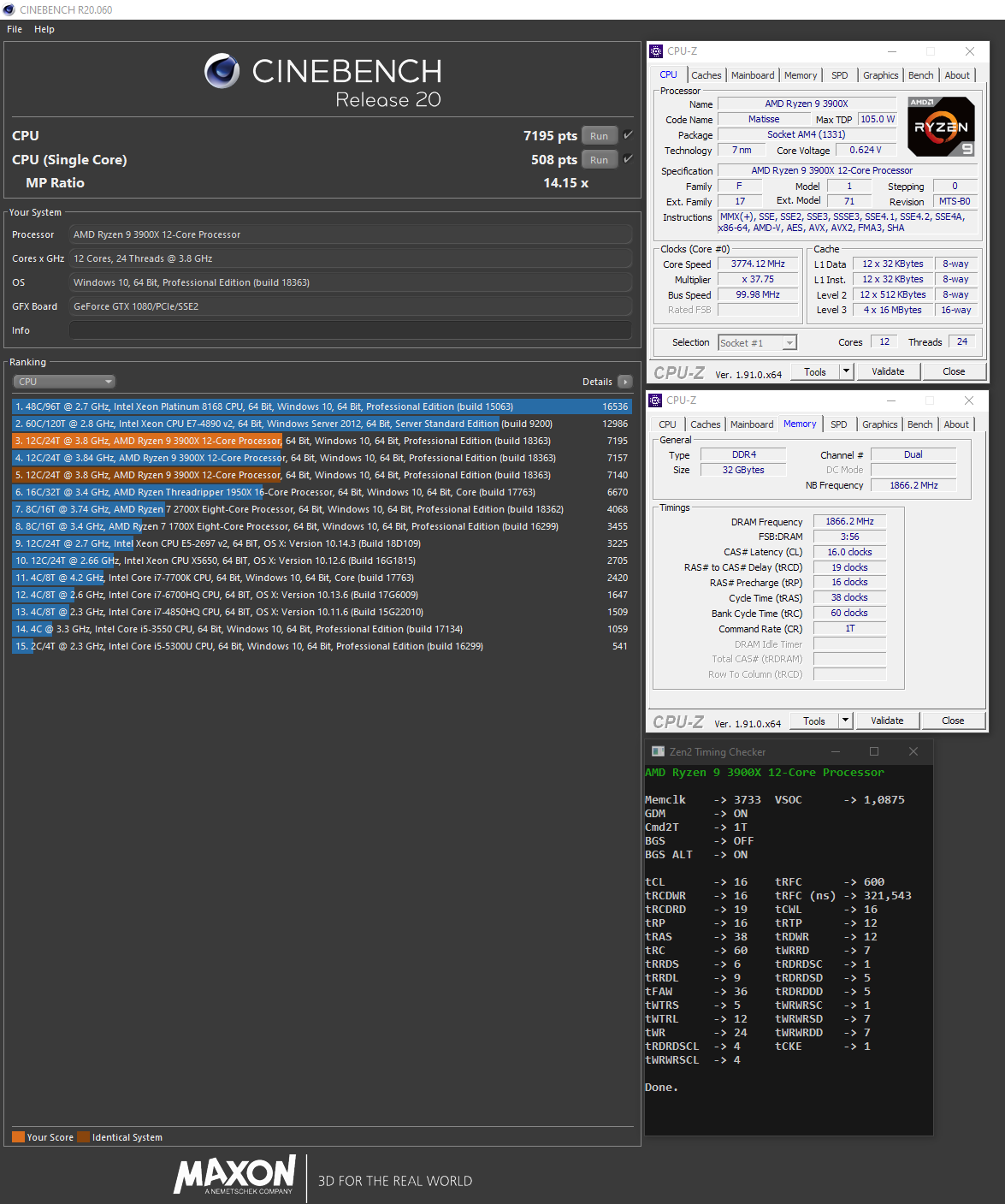Viewport: 1005px width, 1204px height.
Task: Click the MAXON logo at the bottom
Action: [x=235, y=1175]
